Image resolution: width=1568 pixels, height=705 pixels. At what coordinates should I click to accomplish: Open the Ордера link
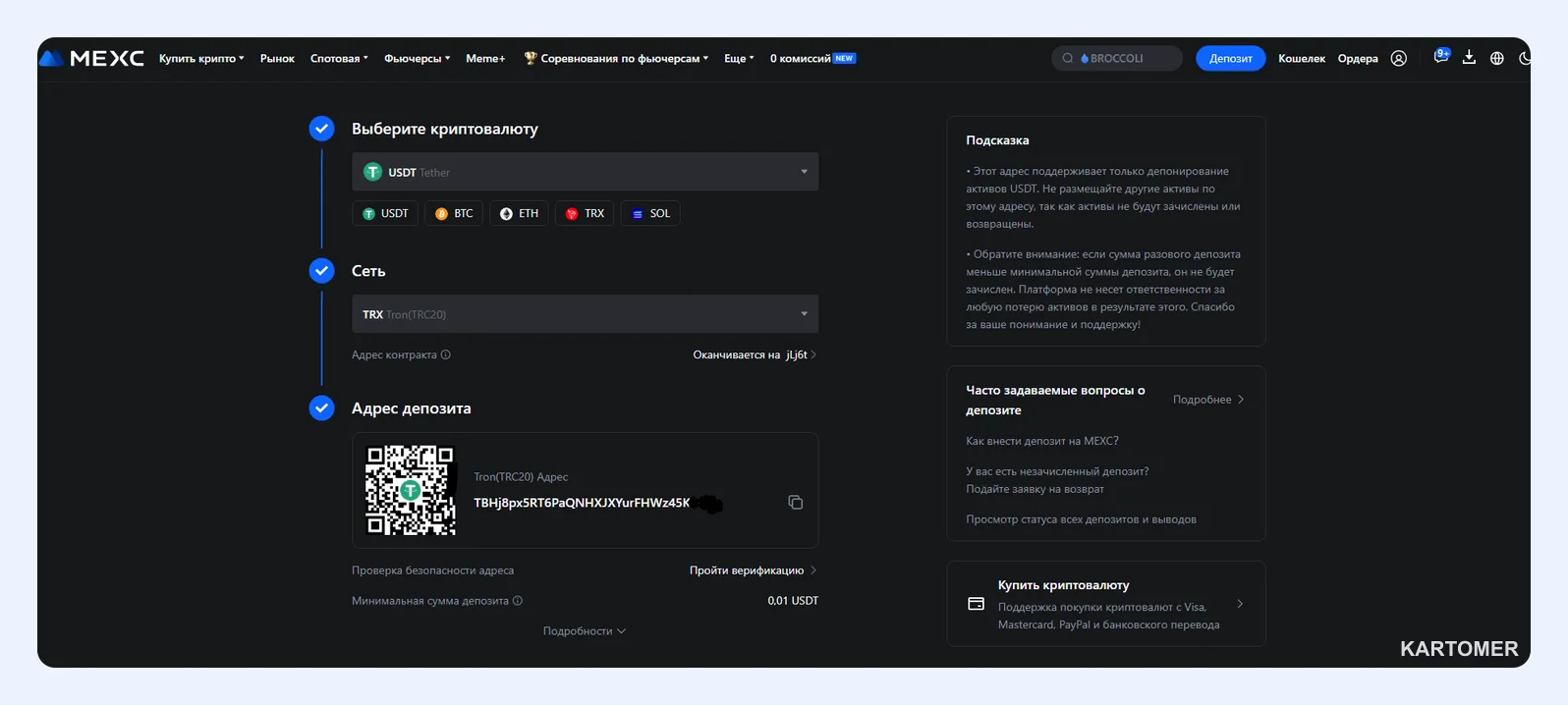point(1358,59)
